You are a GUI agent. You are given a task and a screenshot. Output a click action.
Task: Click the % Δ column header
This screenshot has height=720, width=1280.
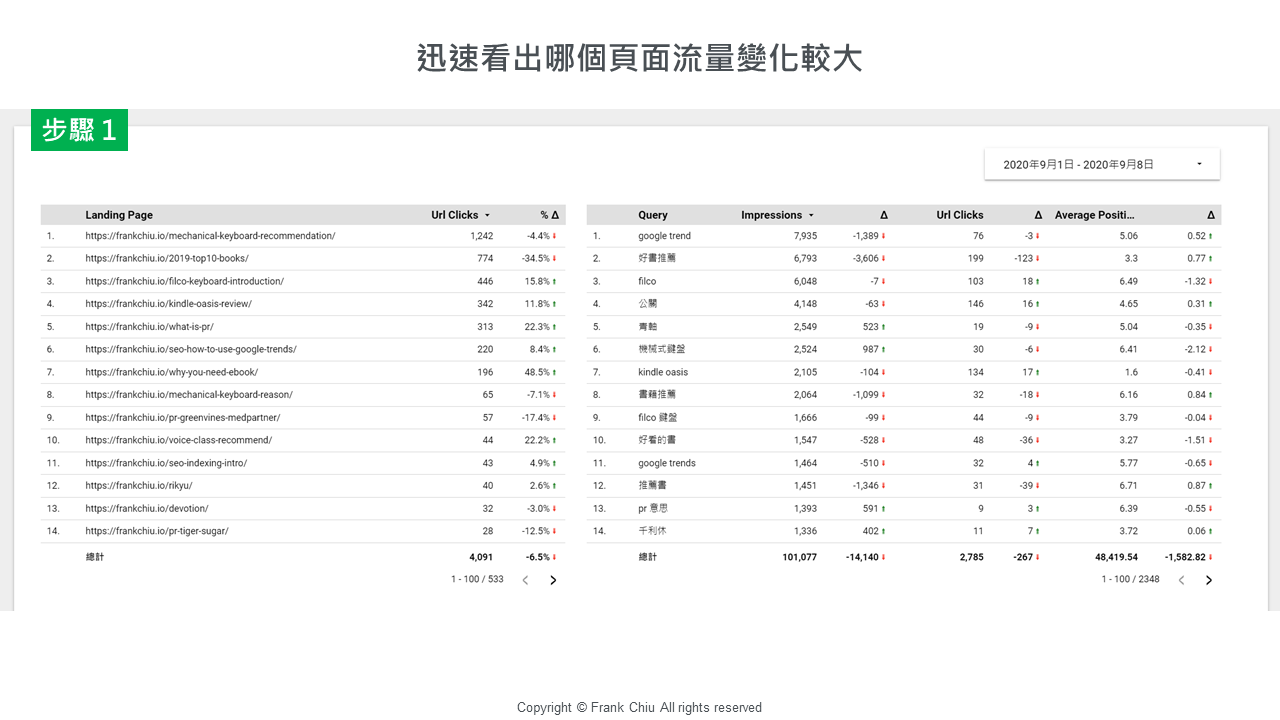click(549, 215)
